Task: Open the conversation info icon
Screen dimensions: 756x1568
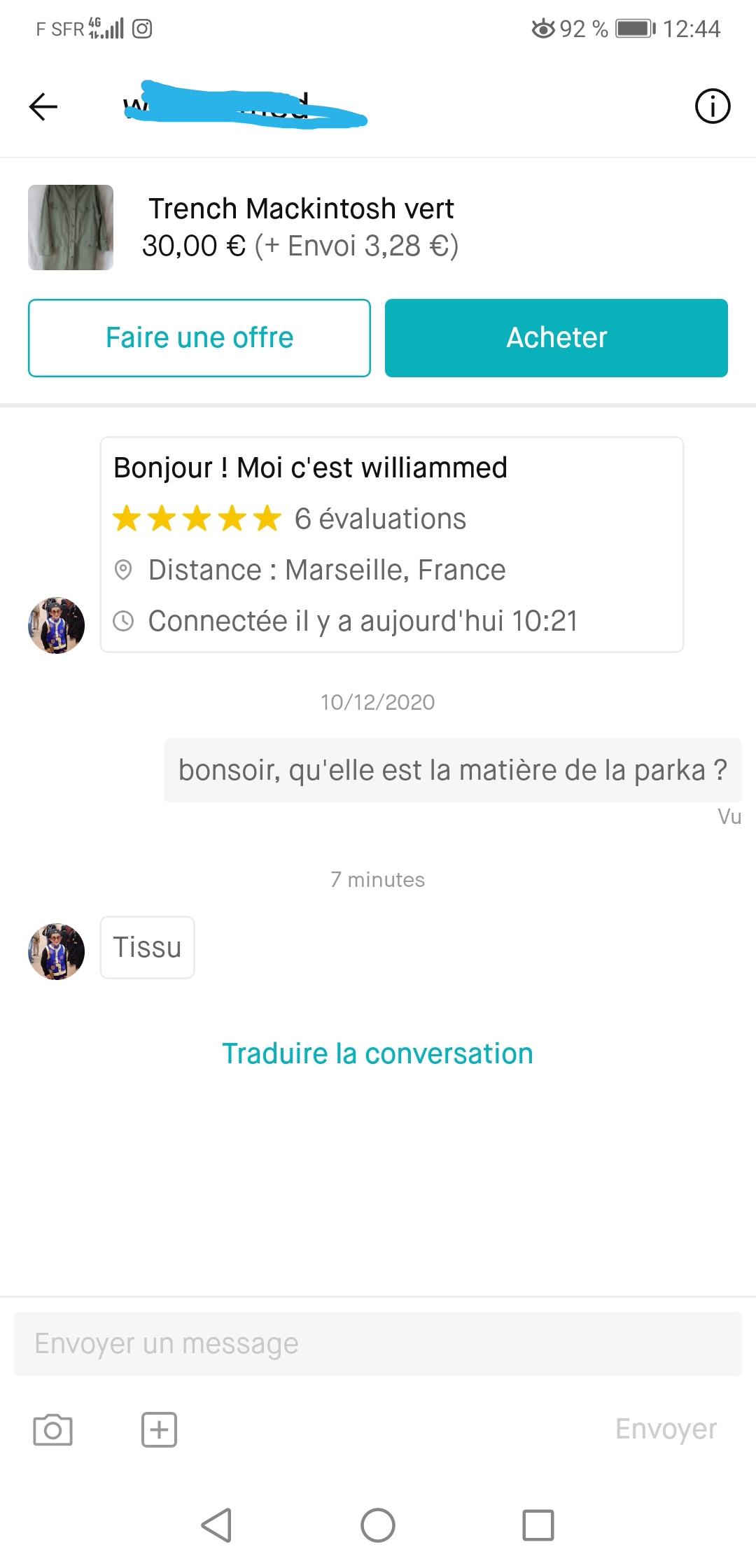Action: pyautogui.click(x=712, y=107)
